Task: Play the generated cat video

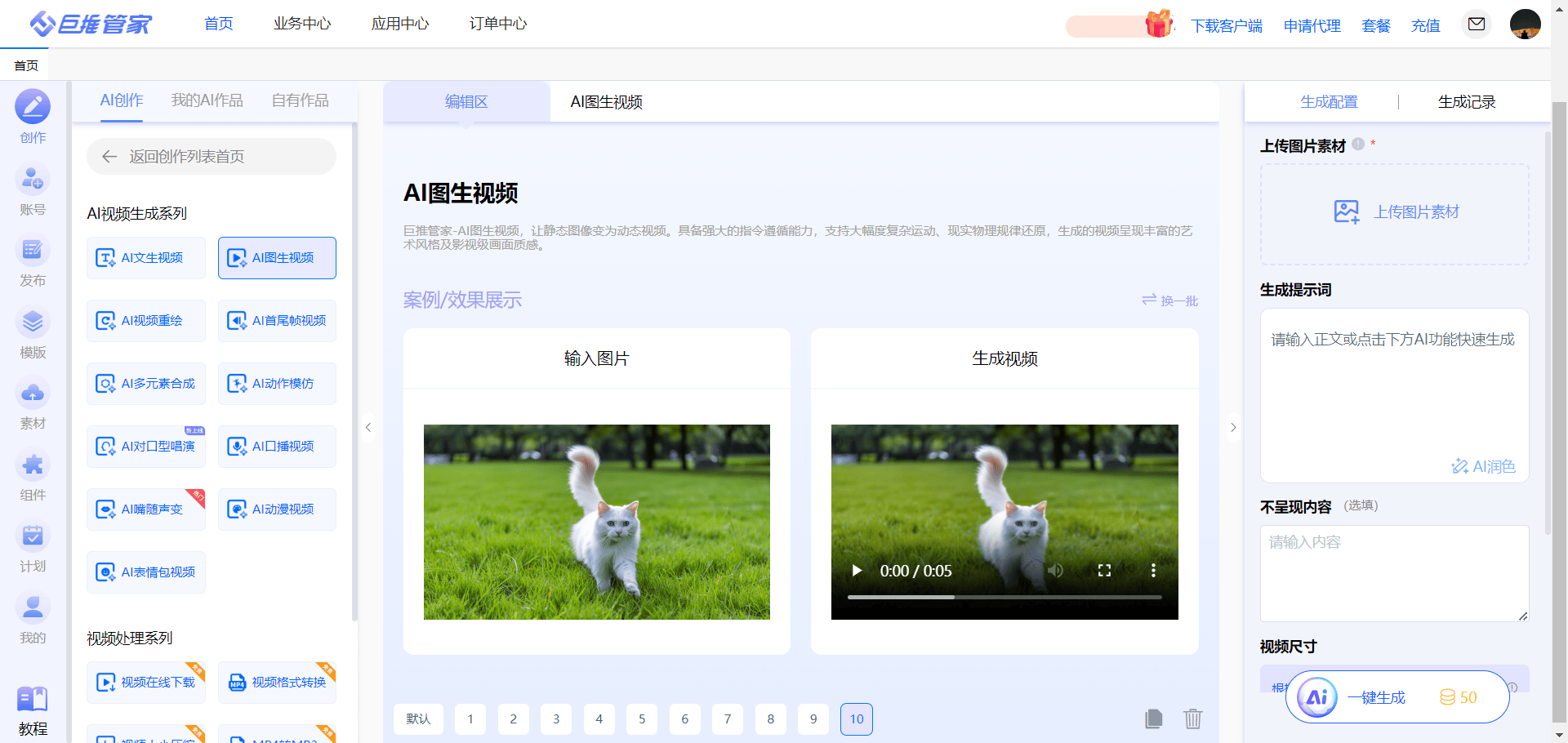Action: tap(857, 571)
